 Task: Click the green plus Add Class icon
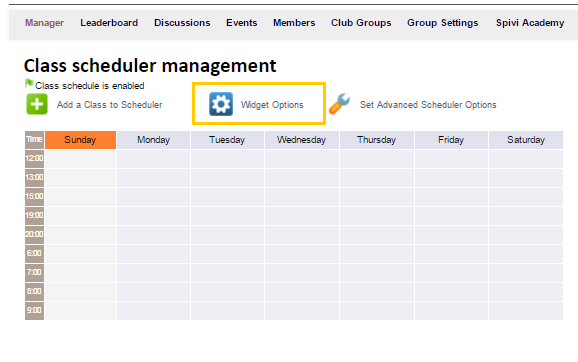(x=37, y=104)
